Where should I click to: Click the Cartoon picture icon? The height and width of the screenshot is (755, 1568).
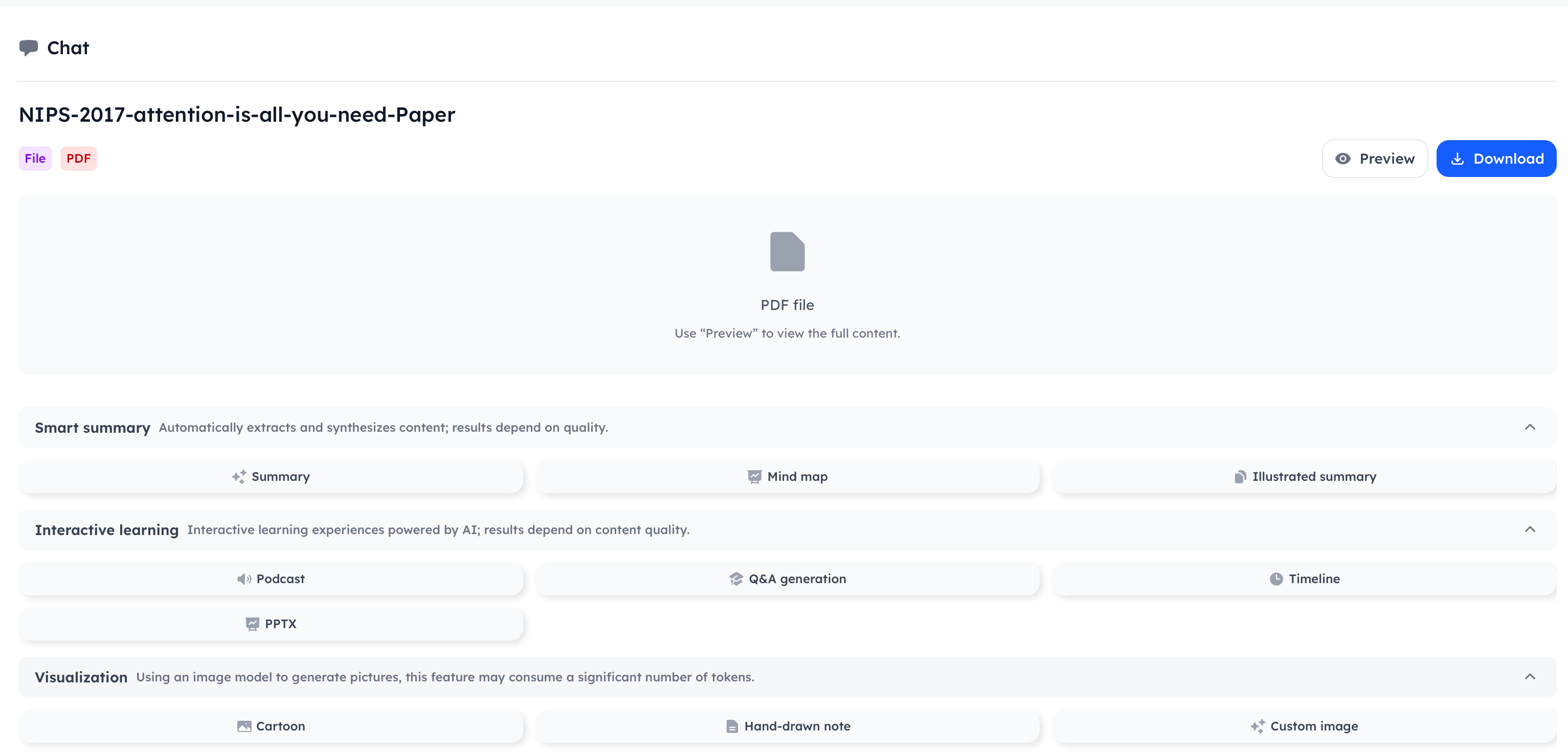click(x=244, y=726)
